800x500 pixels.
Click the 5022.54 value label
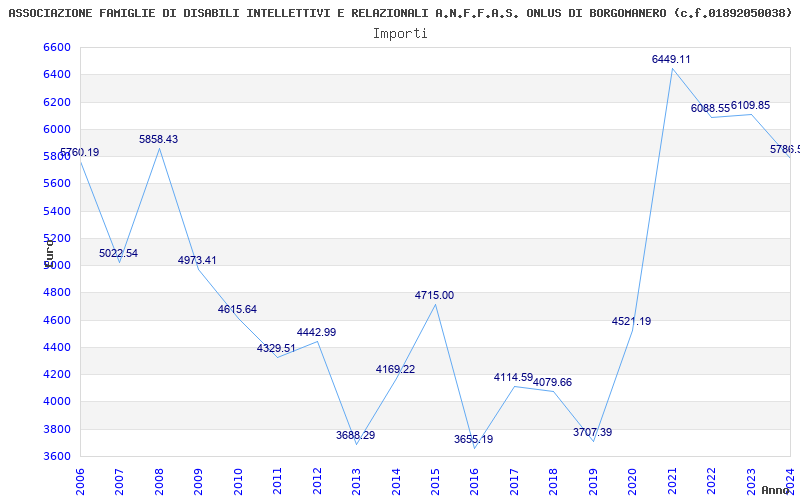pyautogui.click(x=118, y=254)
